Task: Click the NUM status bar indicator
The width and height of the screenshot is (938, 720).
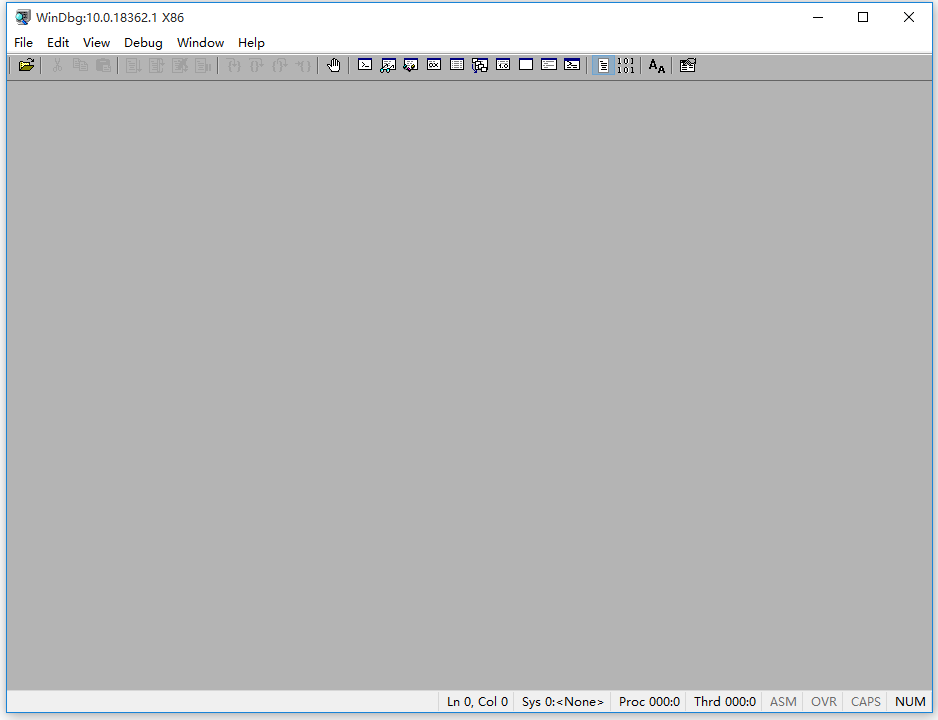Action: pos(910,701)
